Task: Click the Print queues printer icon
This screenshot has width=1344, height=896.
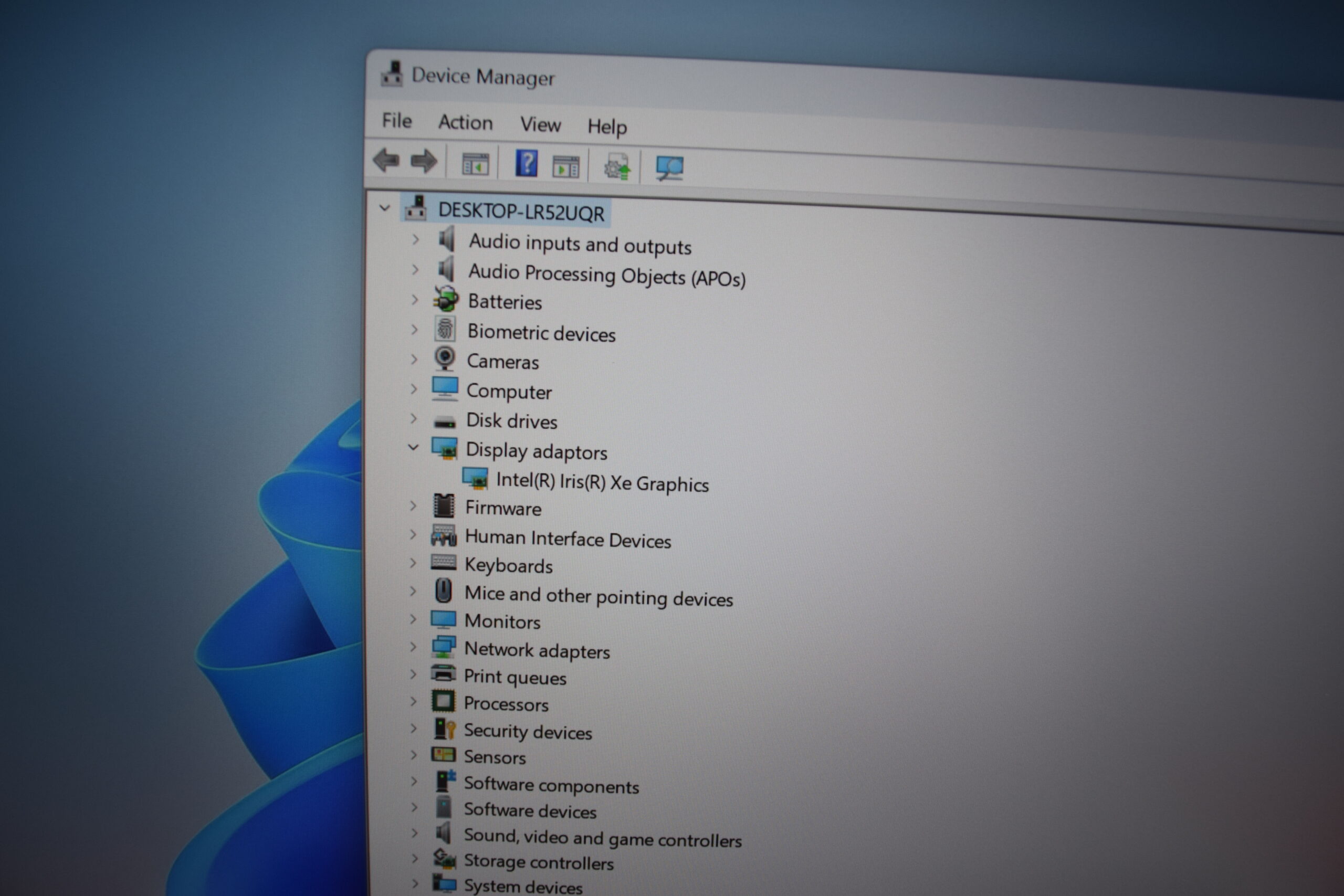Action: [444, 674]
